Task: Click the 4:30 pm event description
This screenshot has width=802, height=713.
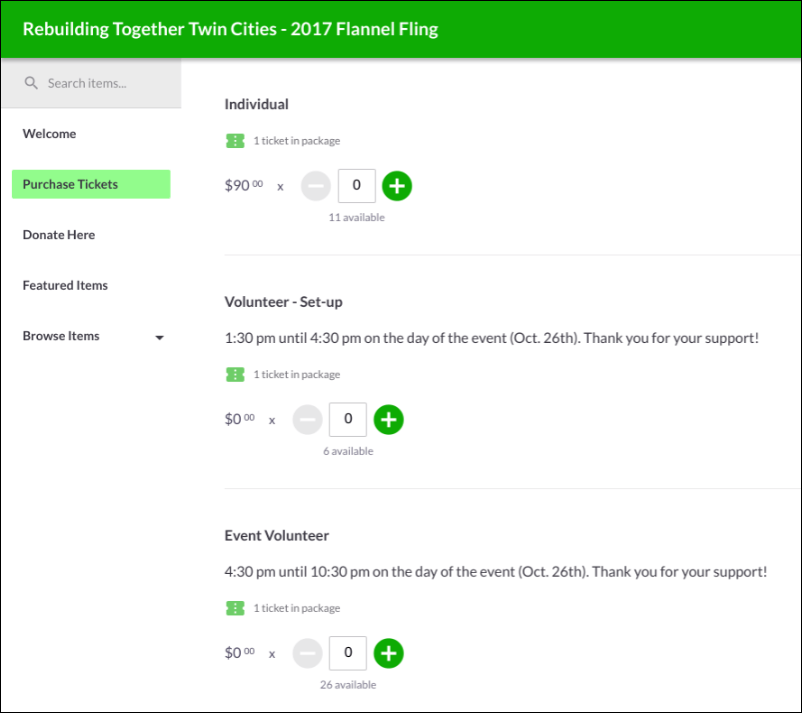Action: click(496, 572)
